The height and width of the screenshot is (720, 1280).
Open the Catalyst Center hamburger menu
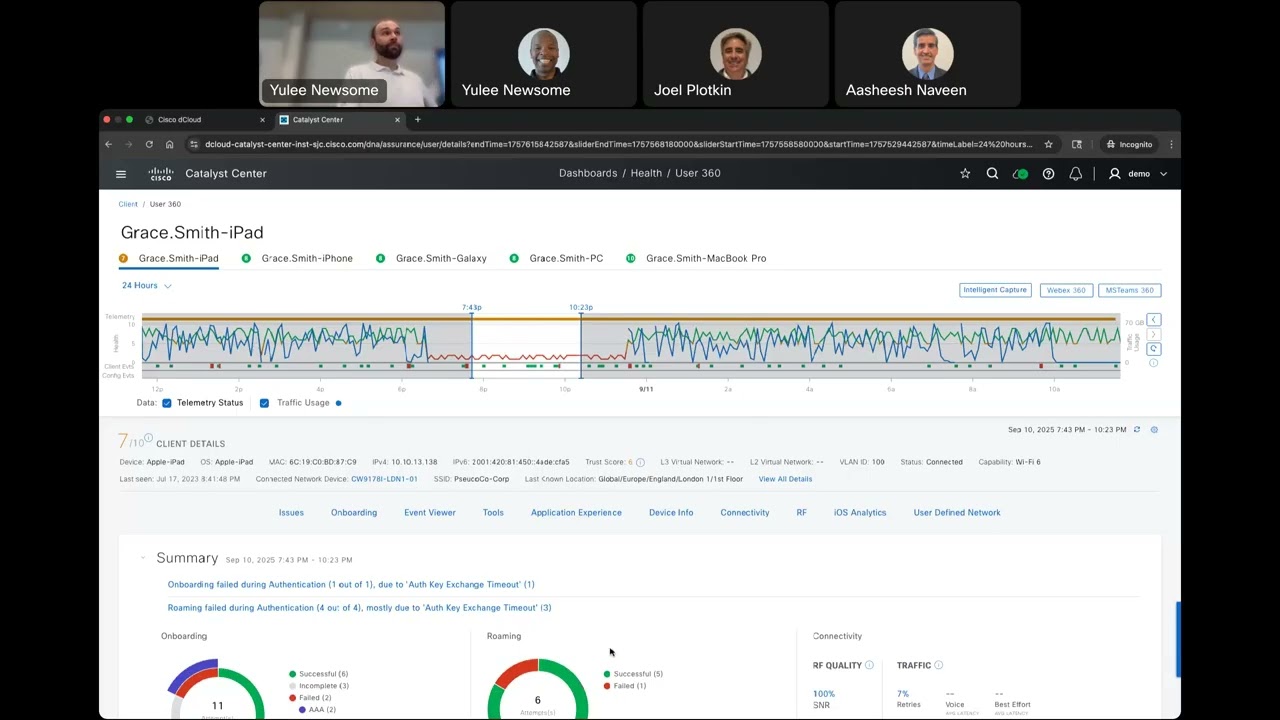(x=121, y=174)
